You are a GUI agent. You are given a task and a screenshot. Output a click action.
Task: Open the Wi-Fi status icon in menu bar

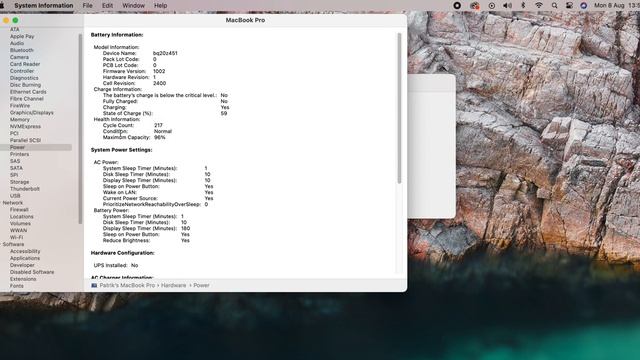tap(539, 6)
